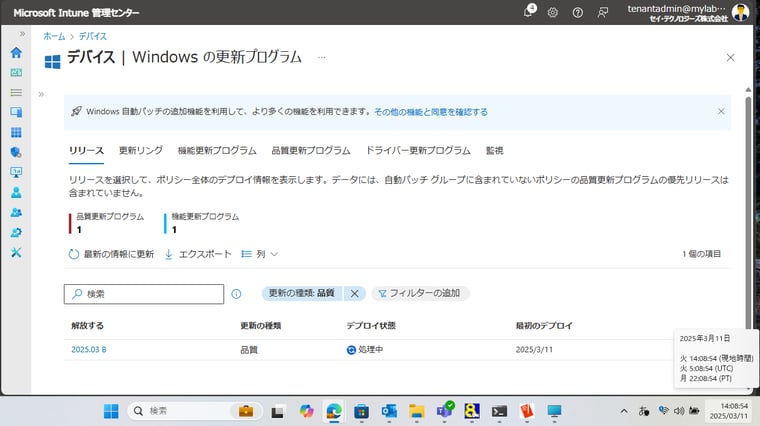Open All services list icon in sidebar

coord(16,93)
